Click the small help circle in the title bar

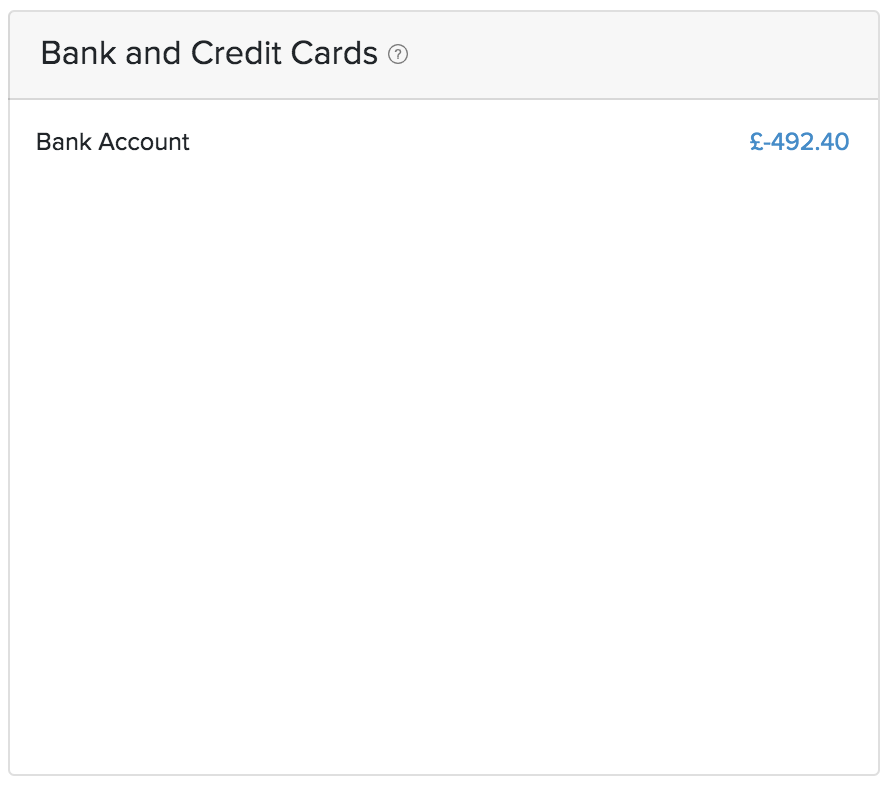398,55
